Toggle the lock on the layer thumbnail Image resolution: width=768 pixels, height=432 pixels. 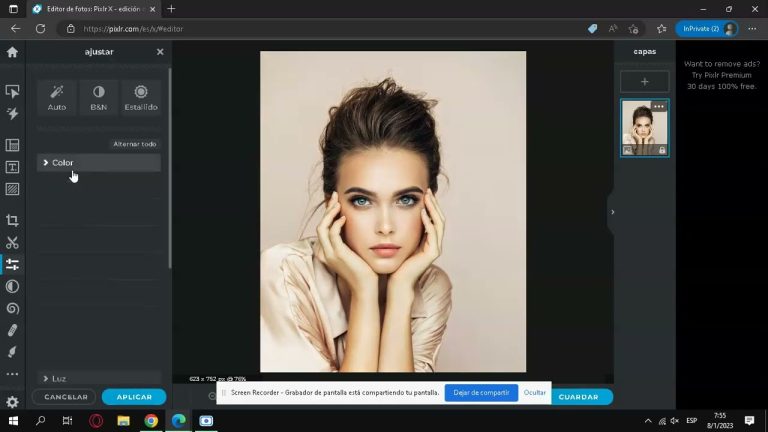pos(662,150)
